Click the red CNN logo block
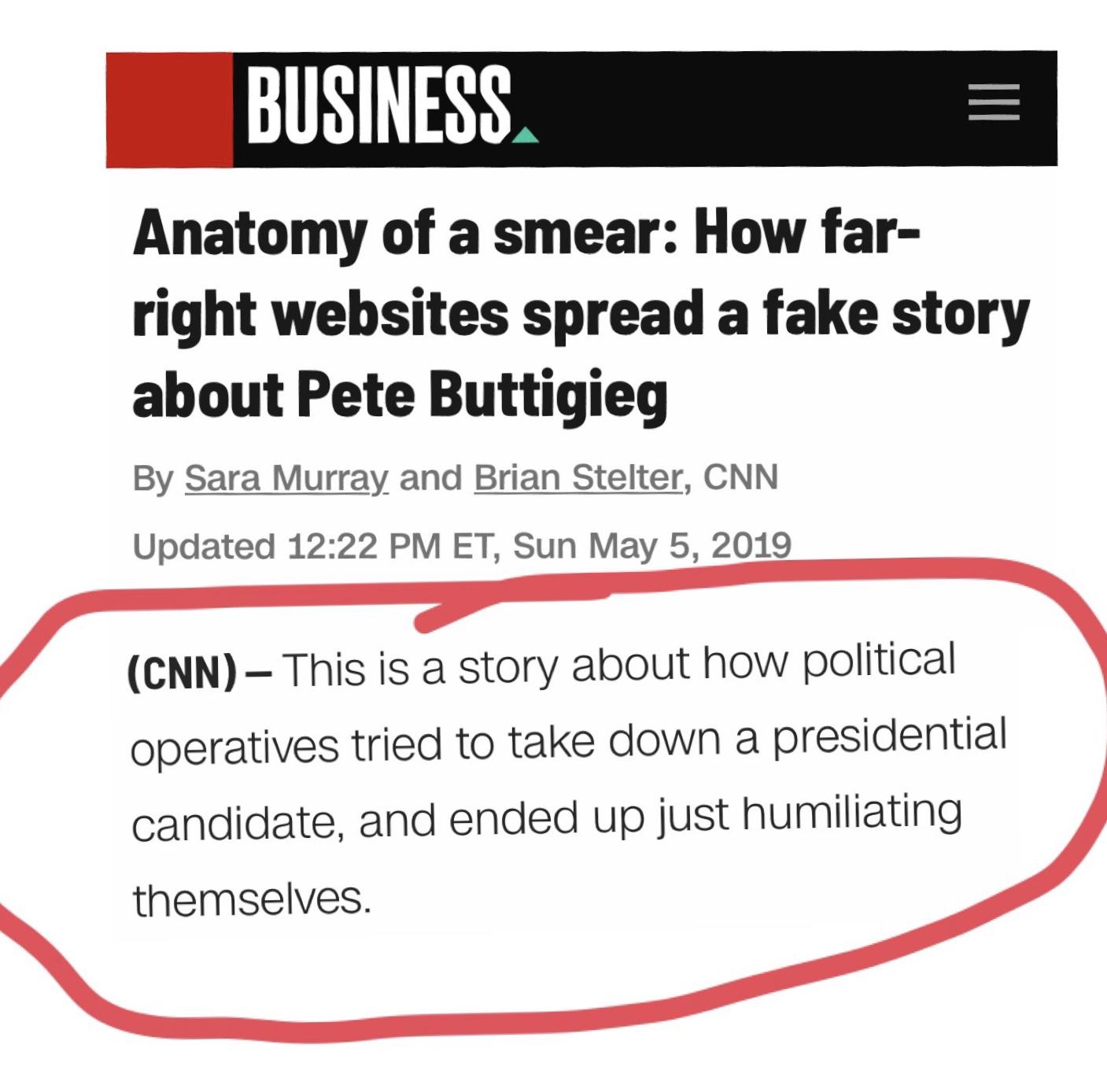The width and height of the screenshot is (1107, 1092). (x=169, y=109)
